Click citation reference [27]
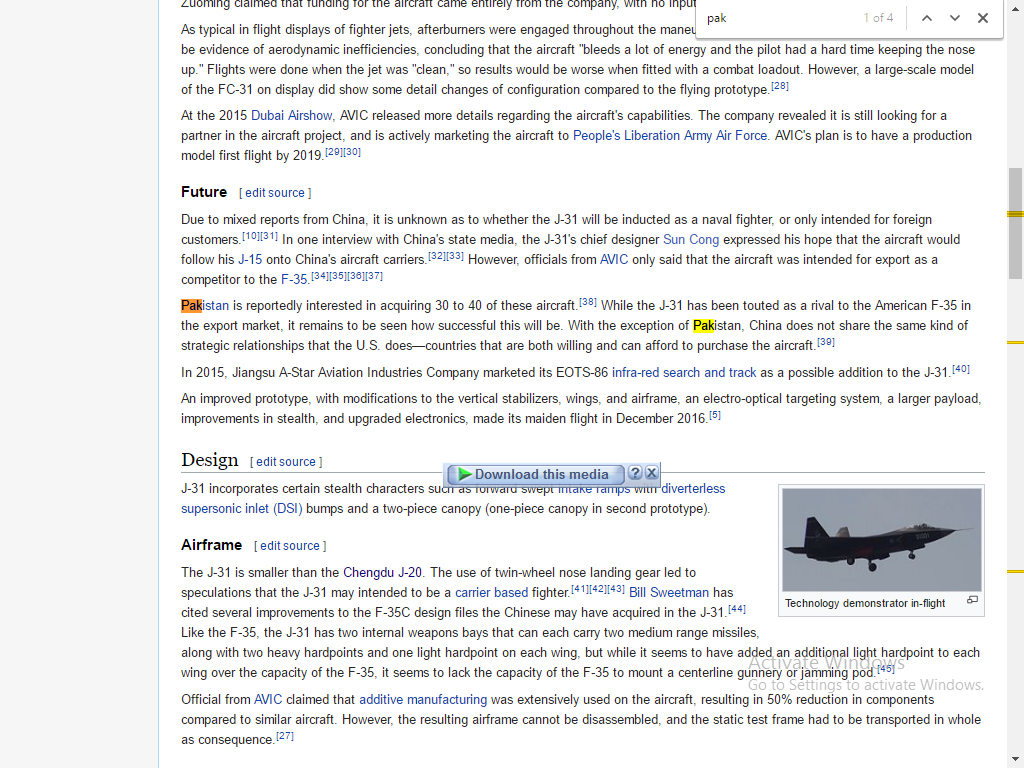Screen dimensions: 1024x768 [285, 736]
